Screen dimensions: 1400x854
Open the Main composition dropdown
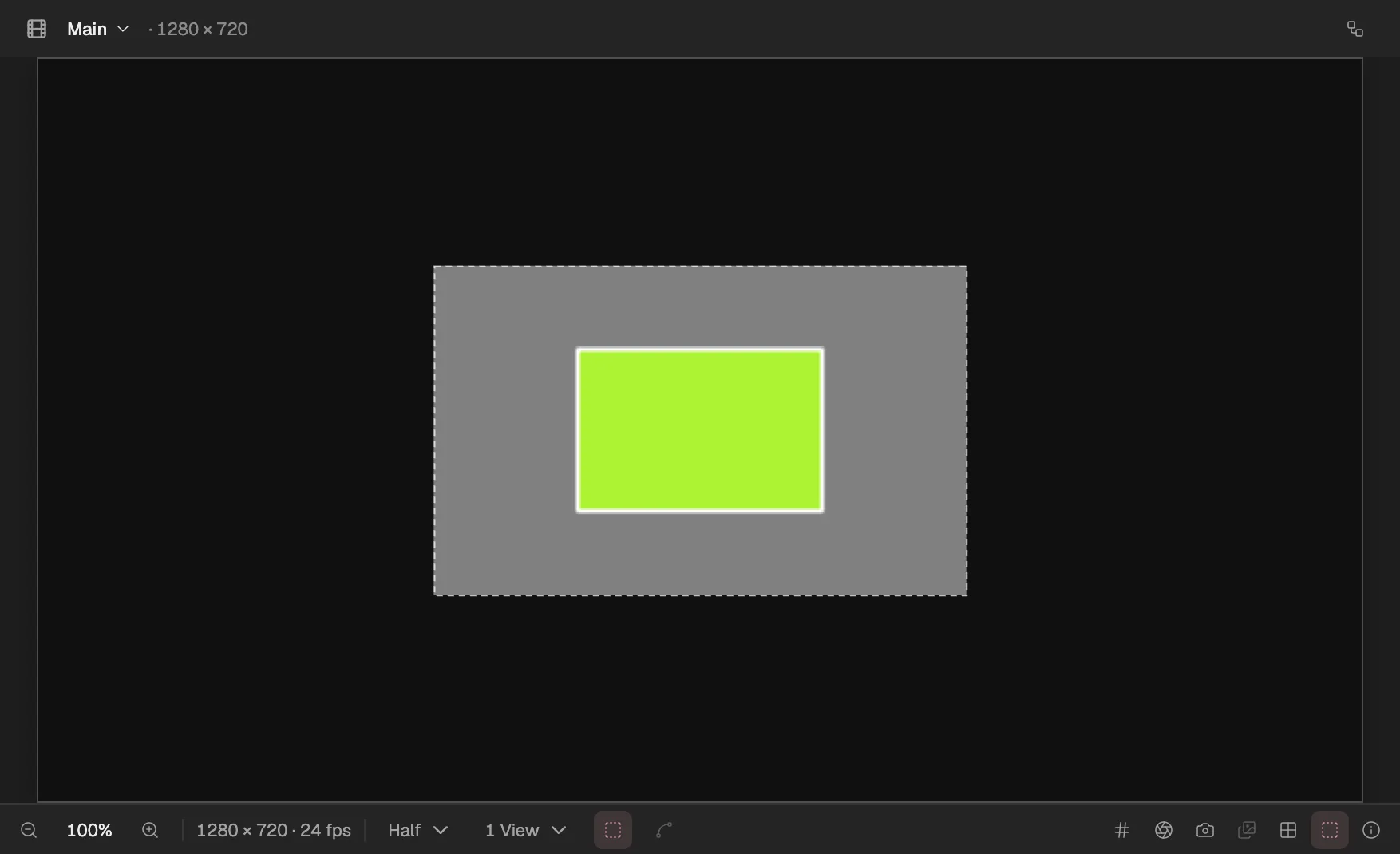(x=98, y=29)
